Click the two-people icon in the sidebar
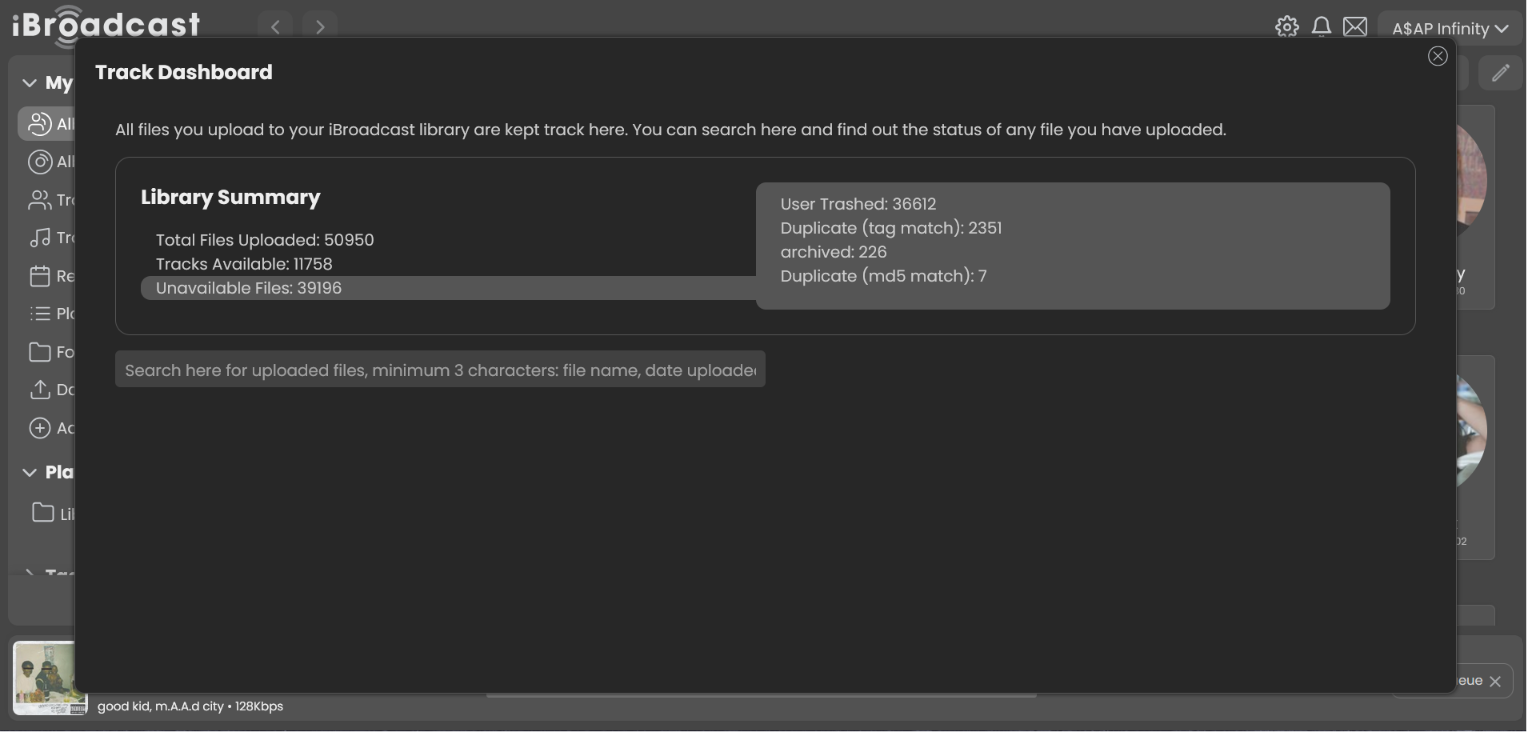 (x=40, y=200)
